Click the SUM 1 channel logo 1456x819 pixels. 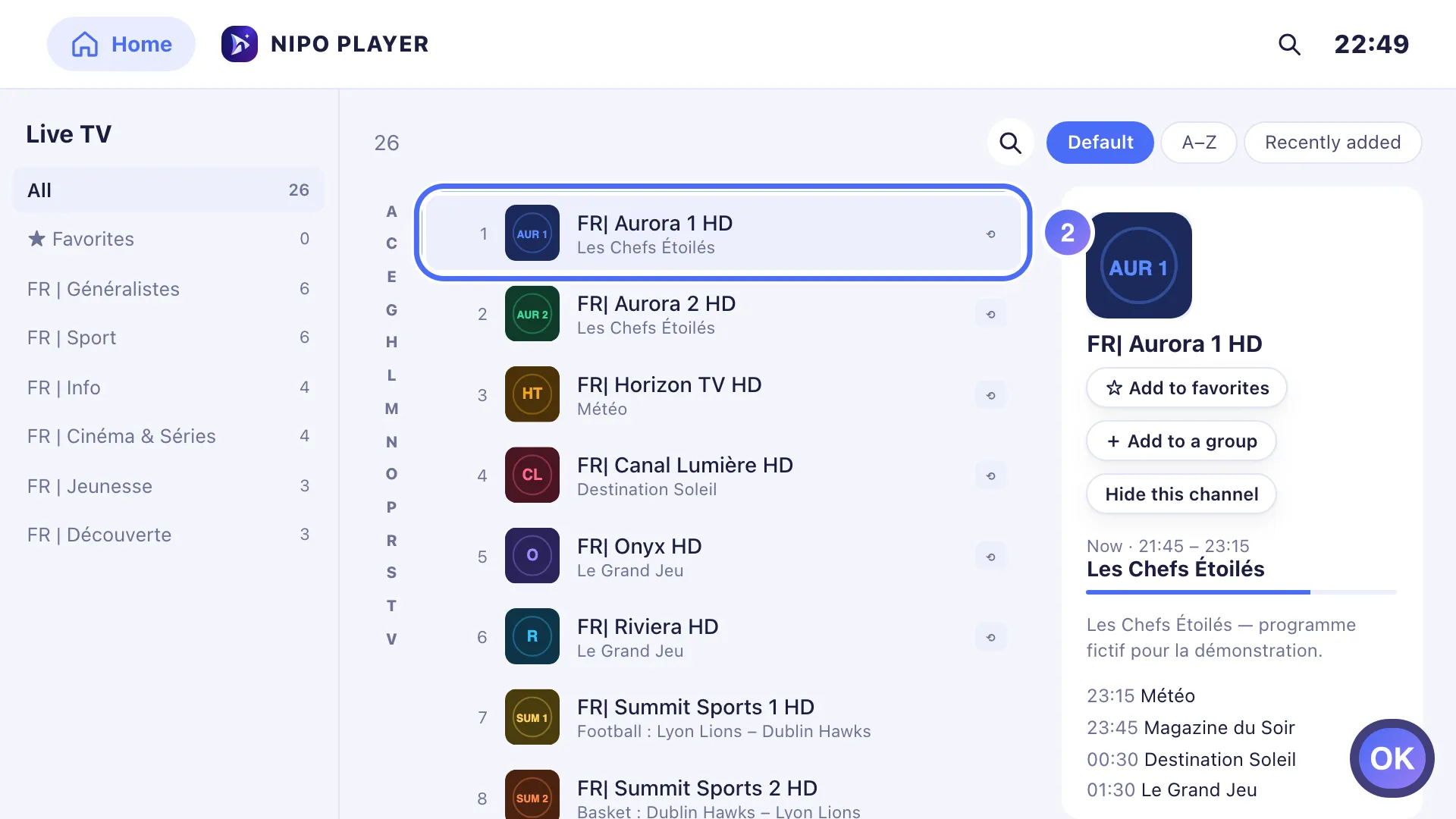pyautogui.click(x=532, y=717)
